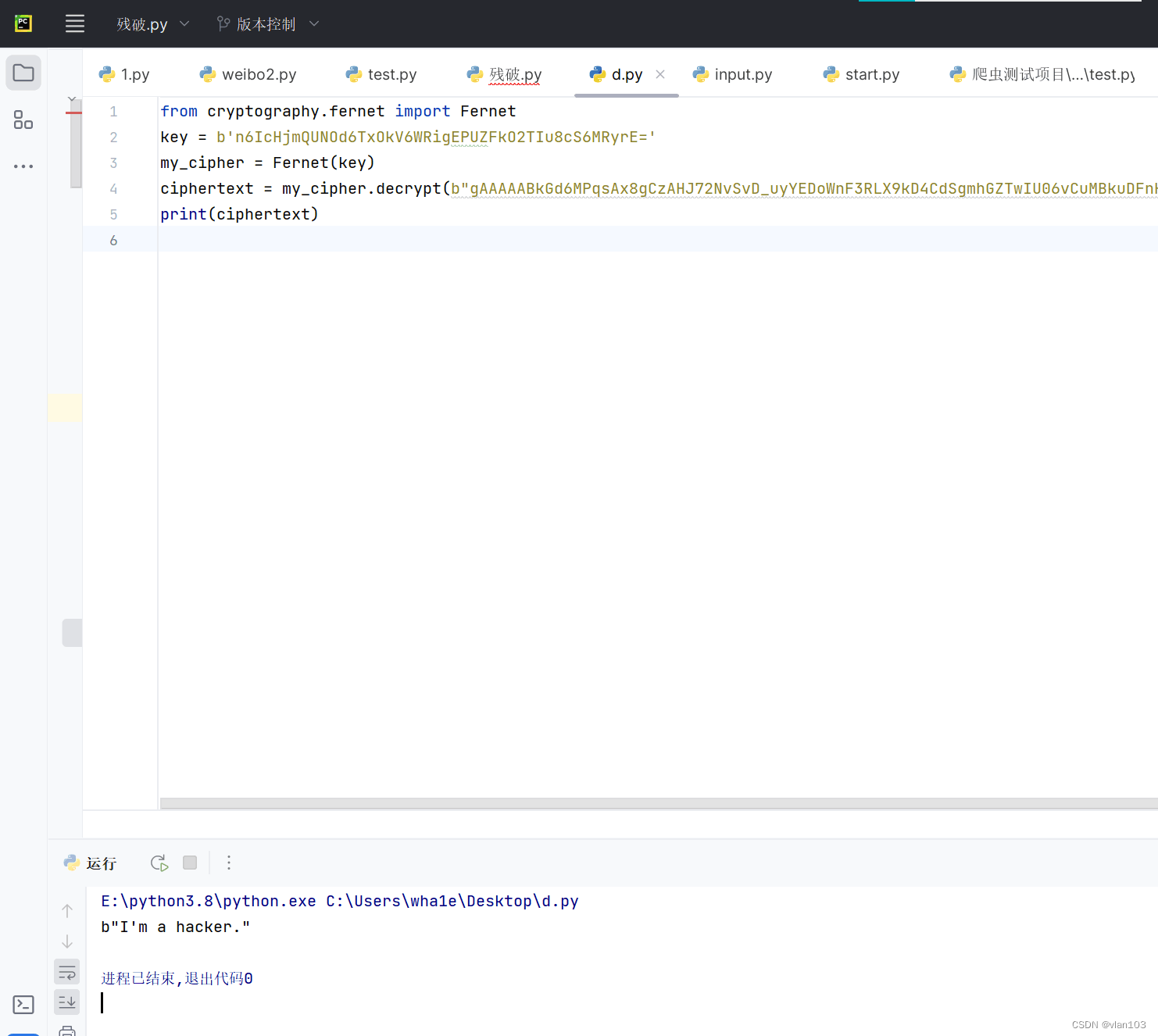Toggle scroll to end in console
The width and height of the screenshot is (1158, 1036).
[67, 1002]
